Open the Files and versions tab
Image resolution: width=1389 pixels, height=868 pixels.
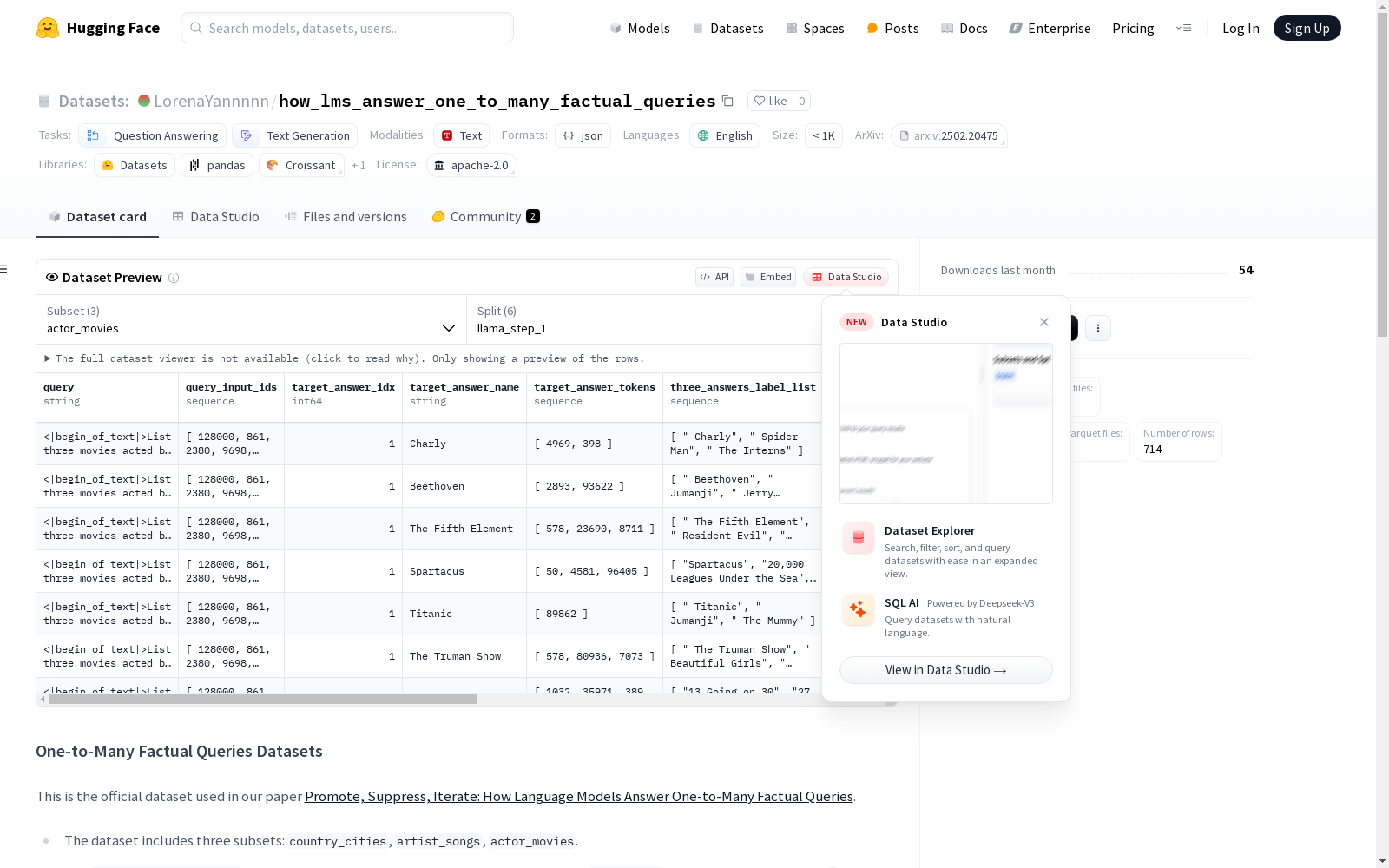coord(346,217)
